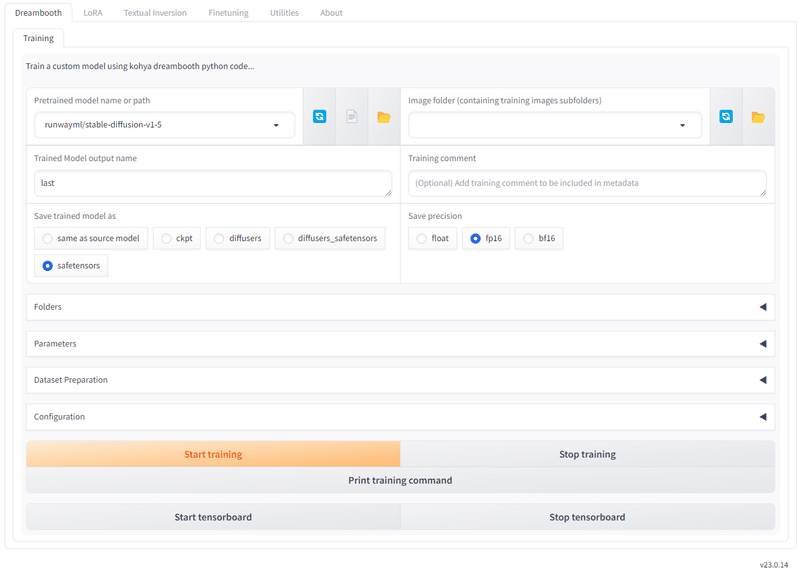Open the pretrained model name dropdown
The image size is (800, 573).
[164, 125]
